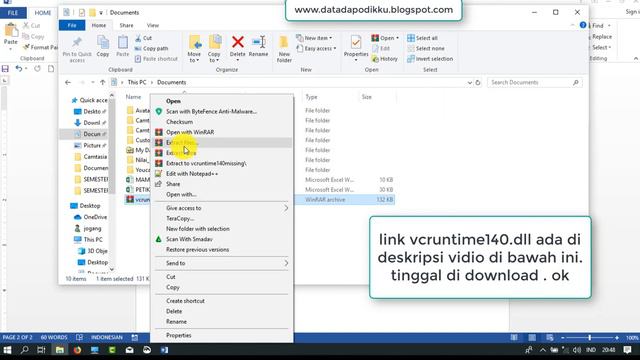Choose Scan with ByteFence Anti-Malware
Screen dimensions: 640x360
[211, 111]
